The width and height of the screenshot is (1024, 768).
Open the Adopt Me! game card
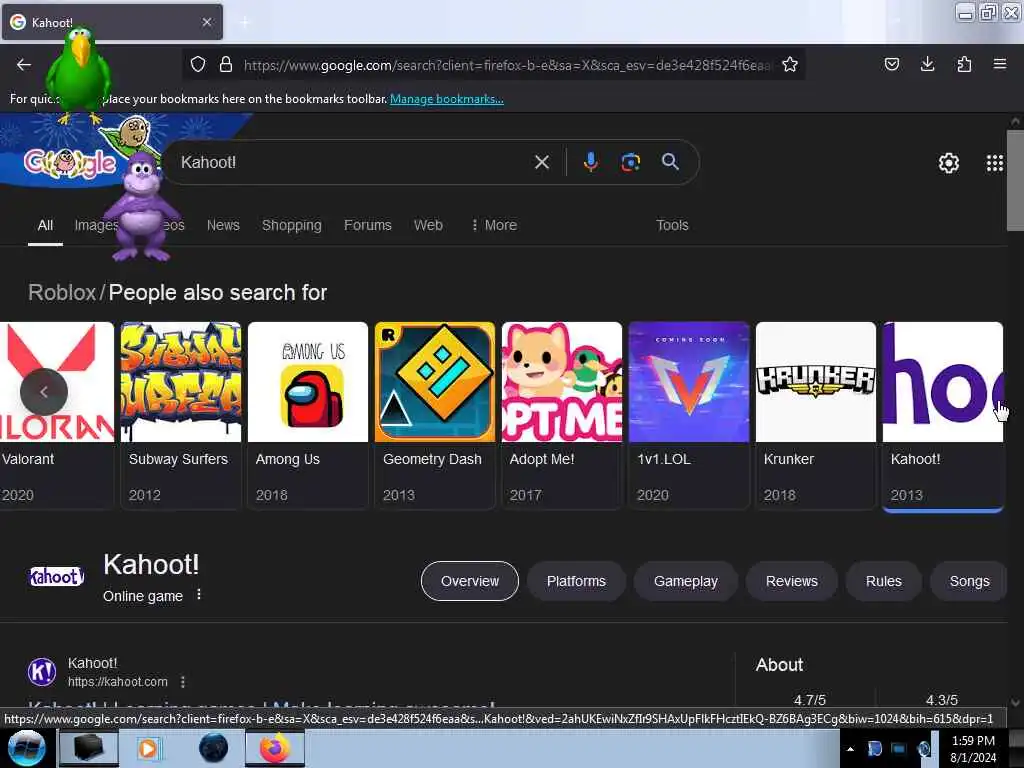click(562, 415)
